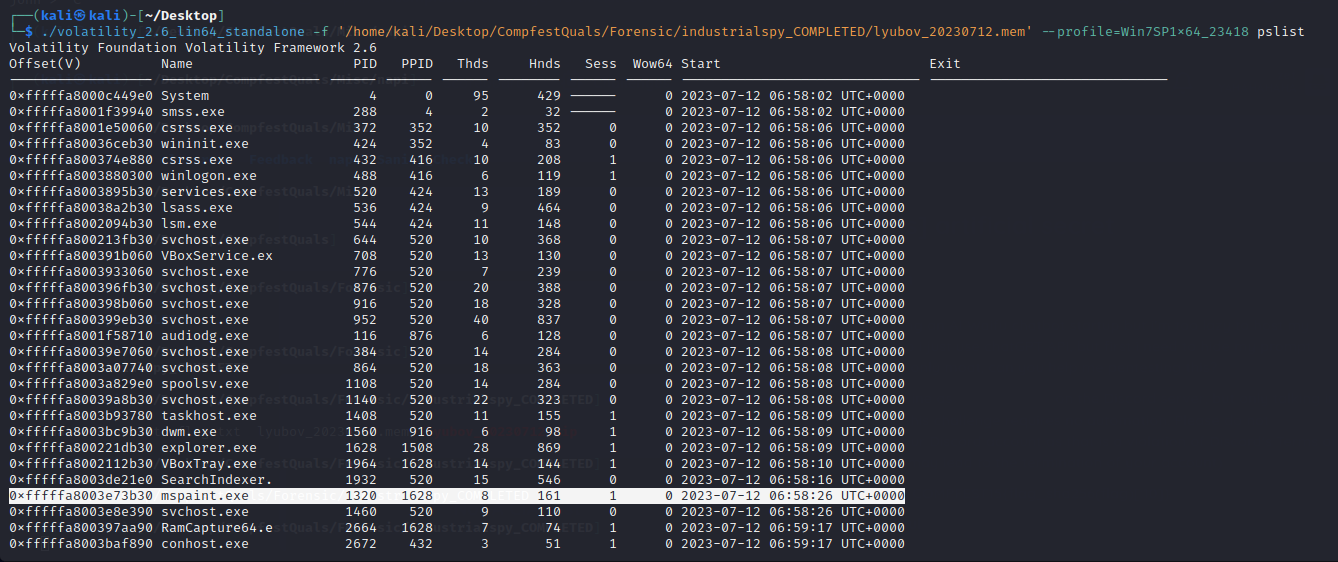
Task: Click the Offset(V) column header
Action: pyautogui.click(x=45, y=64)
